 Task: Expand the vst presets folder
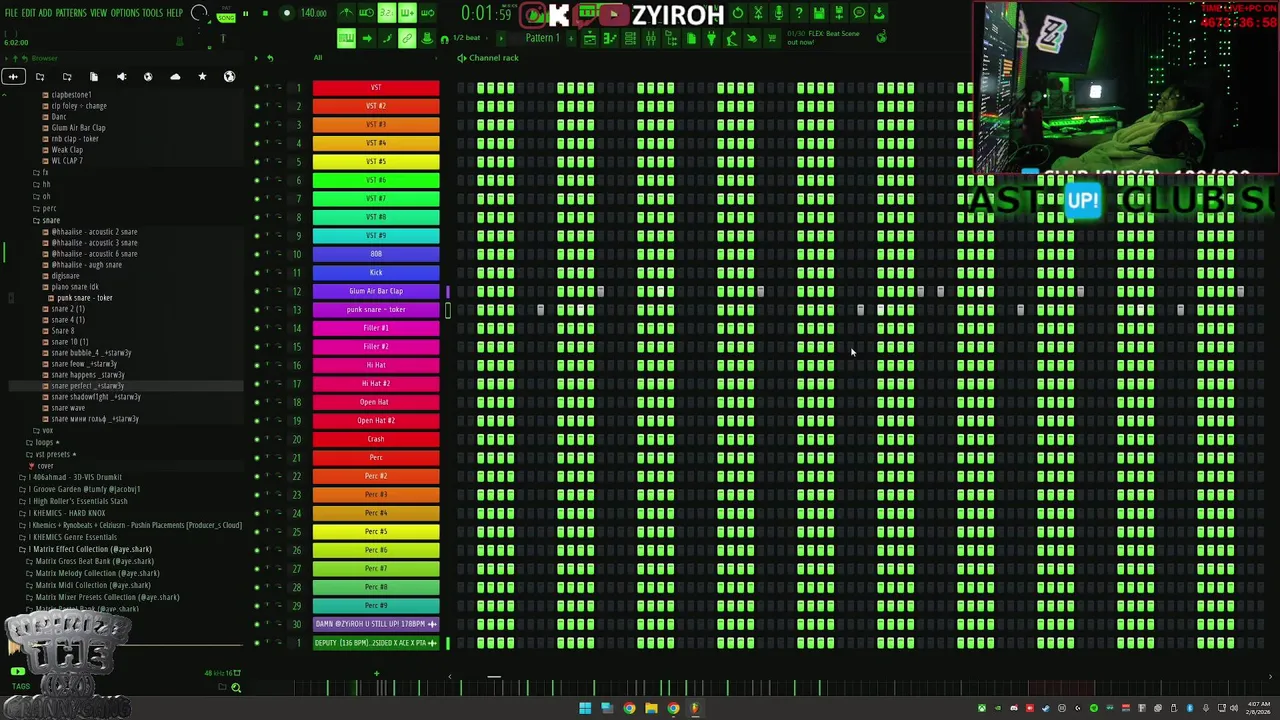54,454
